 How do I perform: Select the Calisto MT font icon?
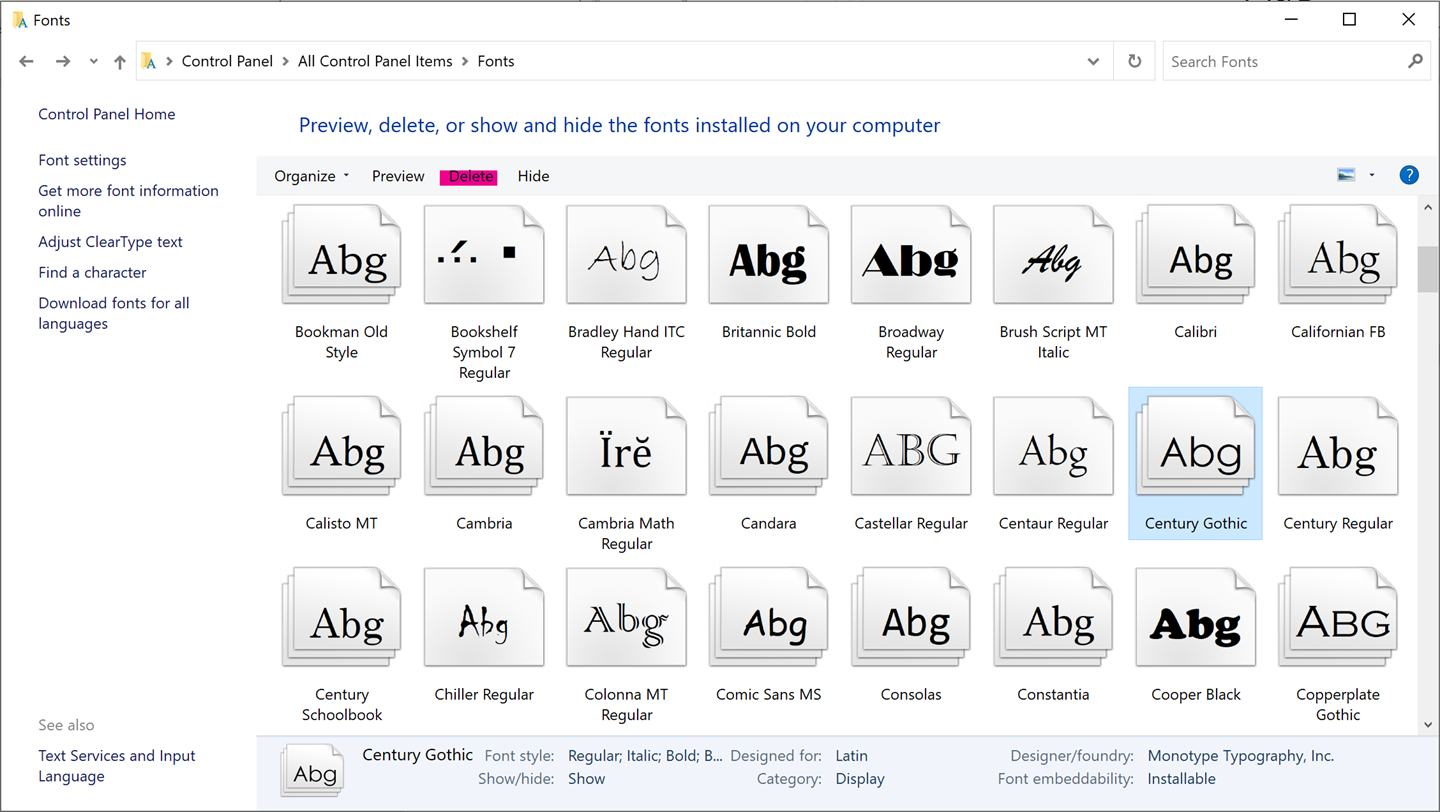point(341,446)
